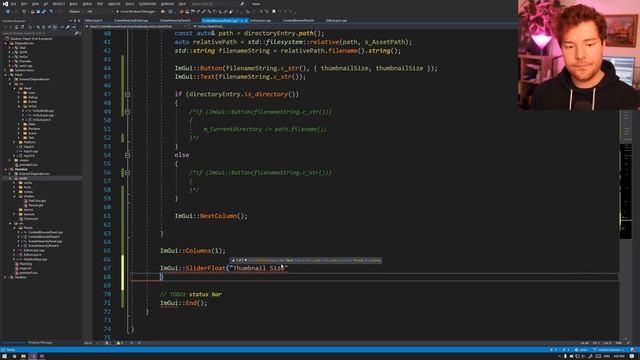Select the textures folder under assets

(x=29, y=214)
